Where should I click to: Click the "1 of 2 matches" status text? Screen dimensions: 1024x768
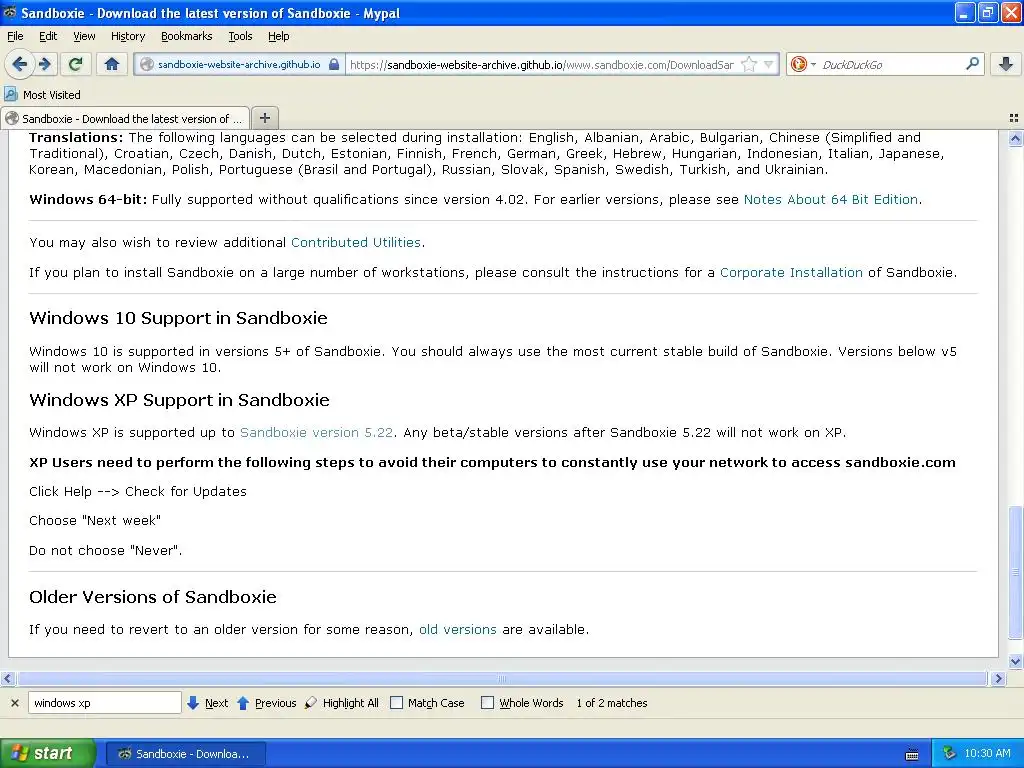point(612,703)
